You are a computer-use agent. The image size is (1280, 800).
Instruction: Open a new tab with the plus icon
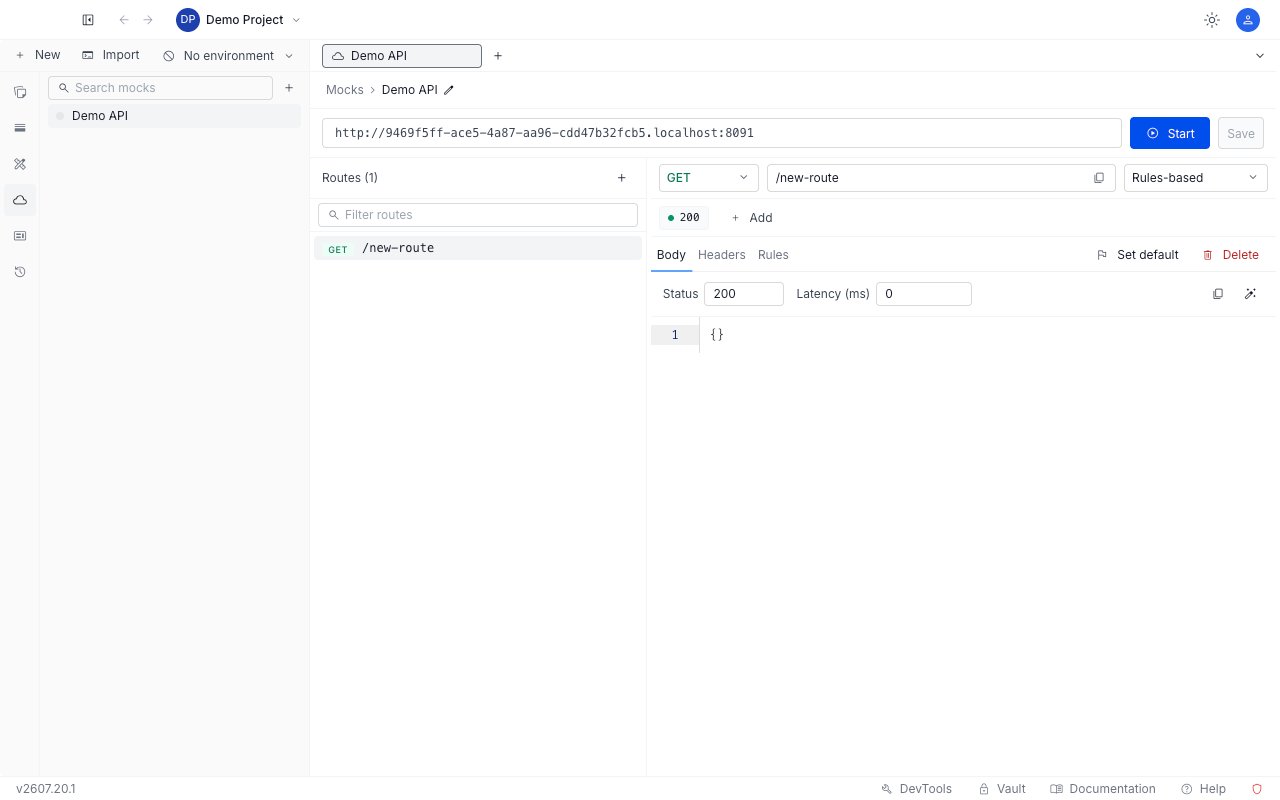coord(498,56)
